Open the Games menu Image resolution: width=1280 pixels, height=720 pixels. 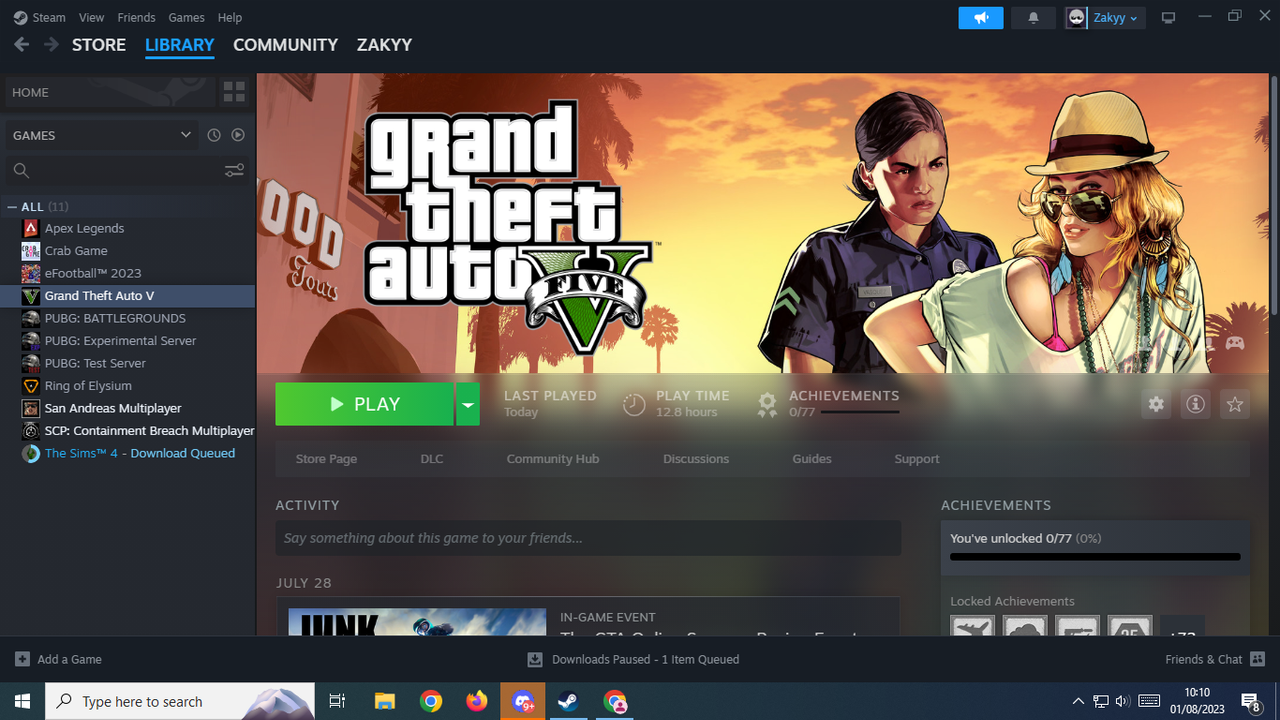(186, 18)
